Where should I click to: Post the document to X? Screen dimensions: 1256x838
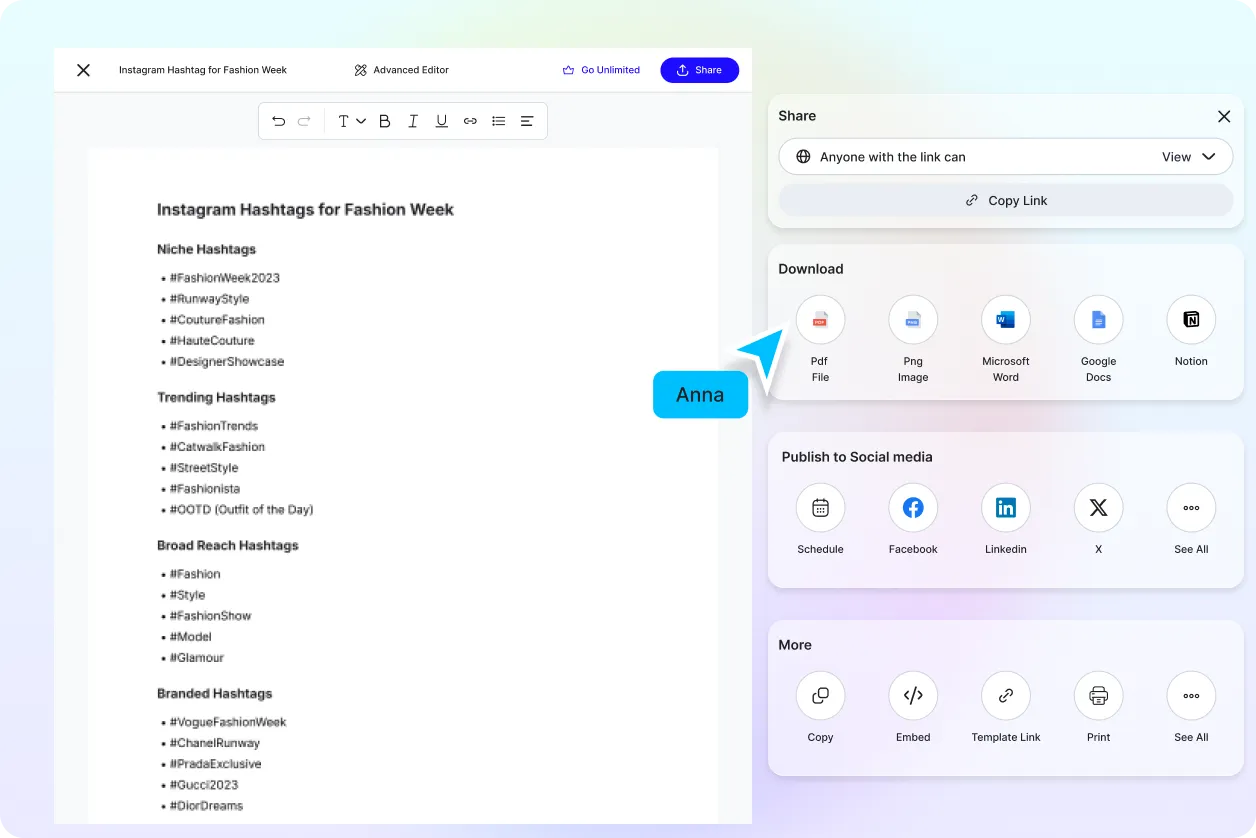coord(1098,507)
